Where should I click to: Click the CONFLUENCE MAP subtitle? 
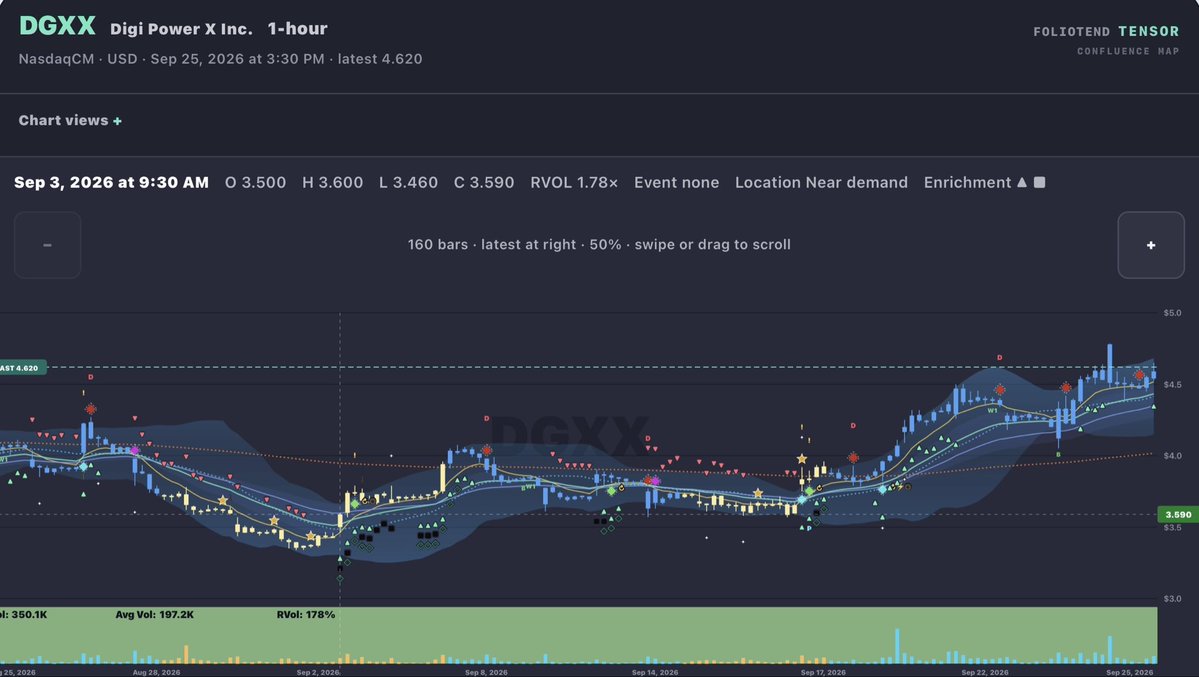[x=1128, y=51]
